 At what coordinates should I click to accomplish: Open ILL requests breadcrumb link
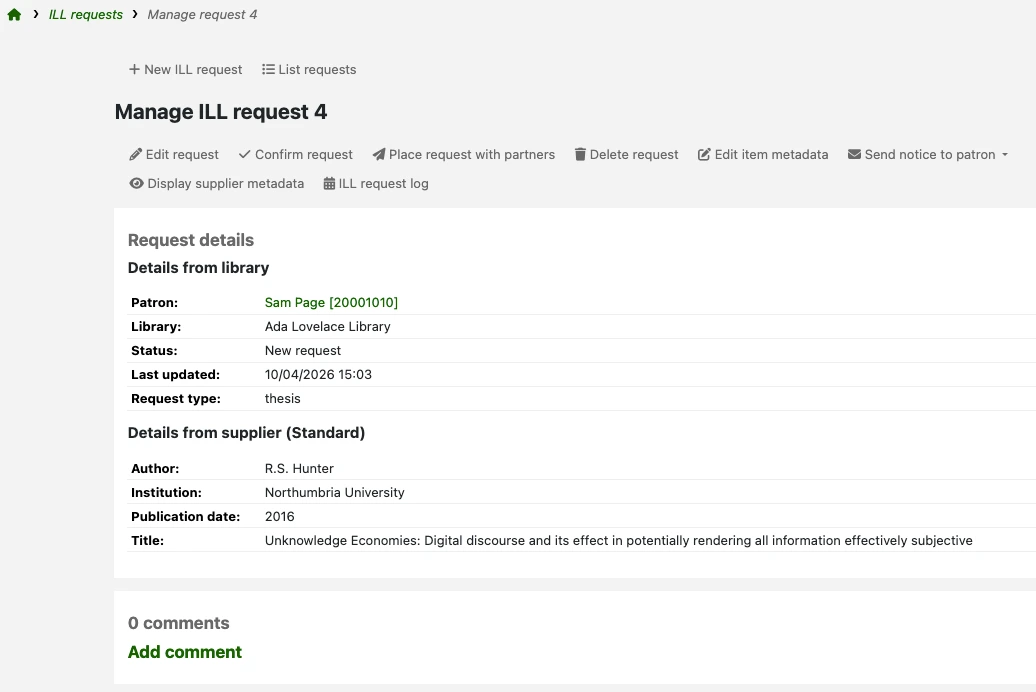pyautogui.click(x=86, y=15)
